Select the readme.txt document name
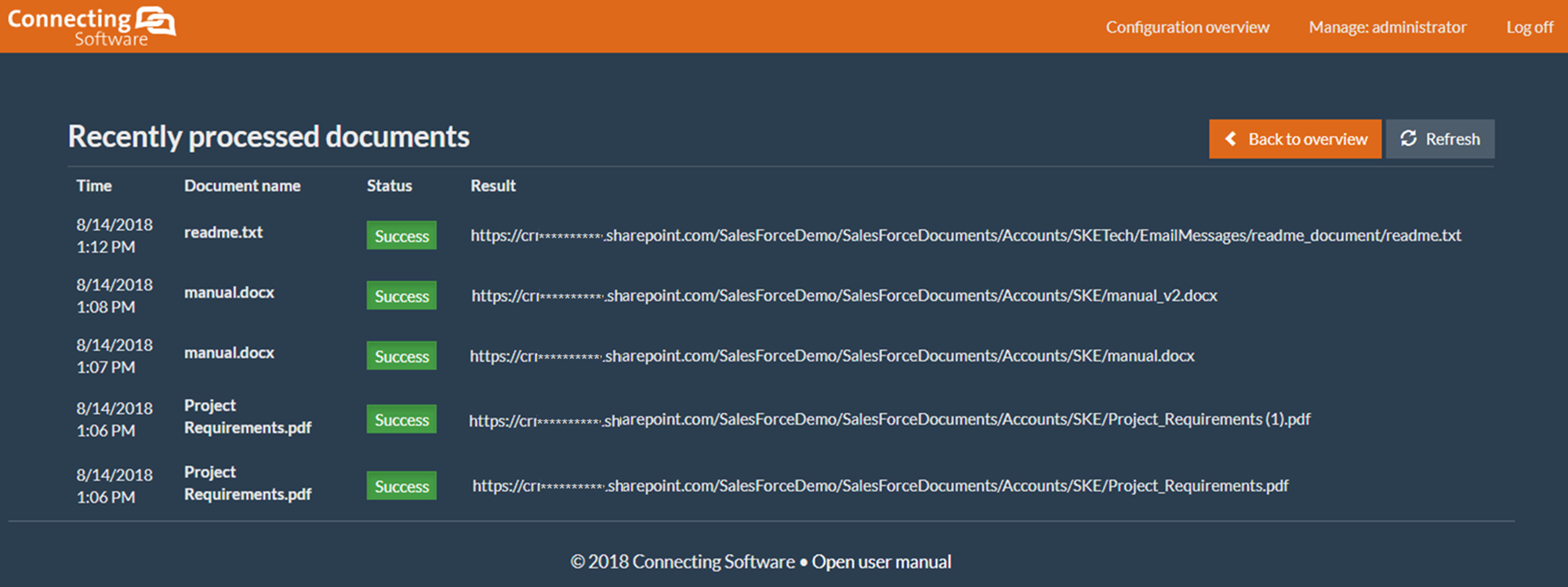The width and height of the screenshot is (1568, 587). [x=223, y=233]
